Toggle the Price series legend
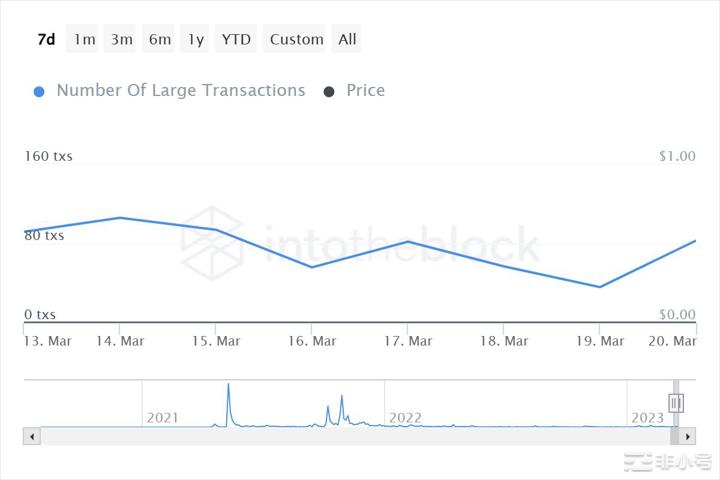The image size is (720, 480). coord(365,90)
